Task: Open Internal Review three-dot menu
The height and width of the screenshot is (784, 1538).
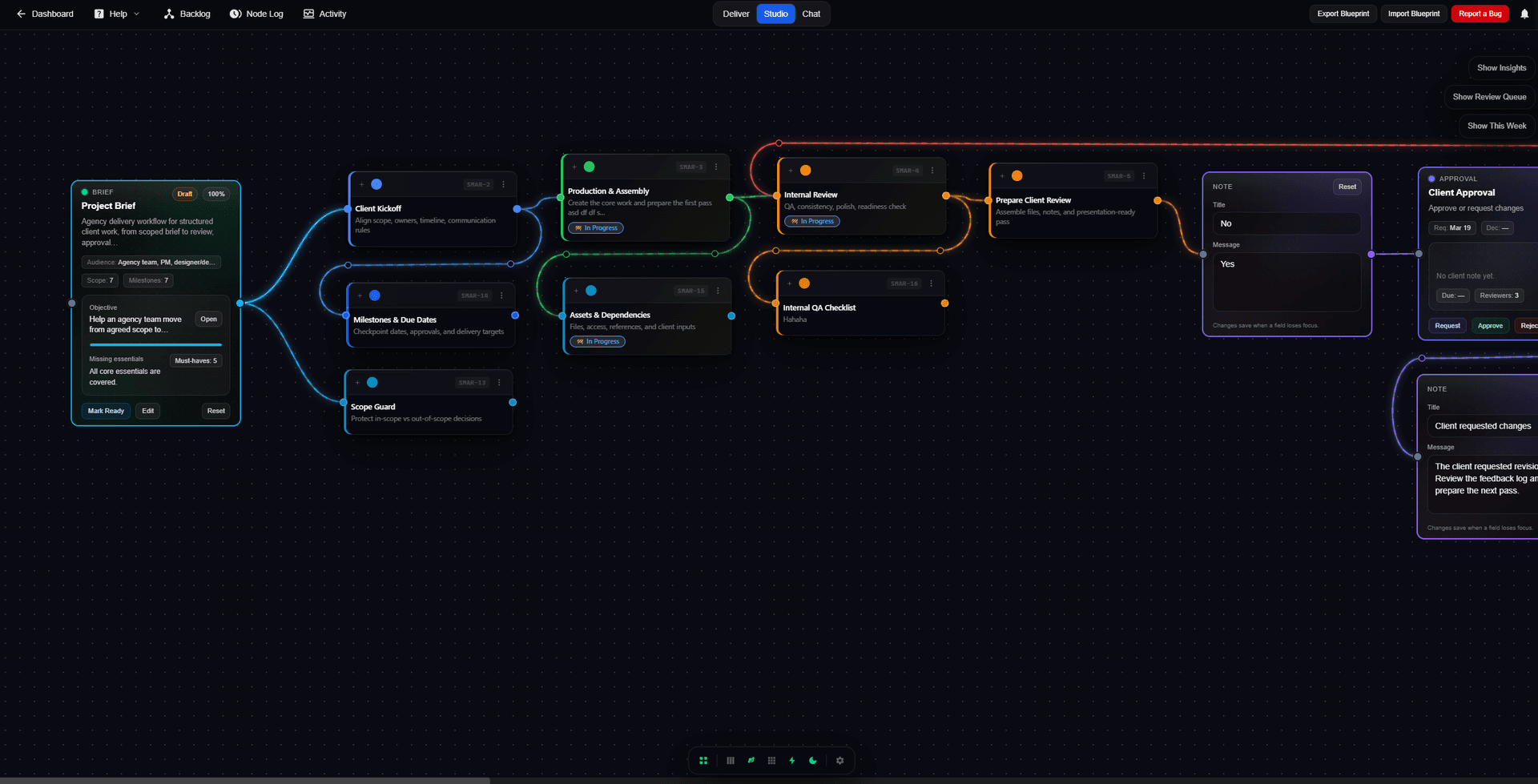Action: click(932, 171)
